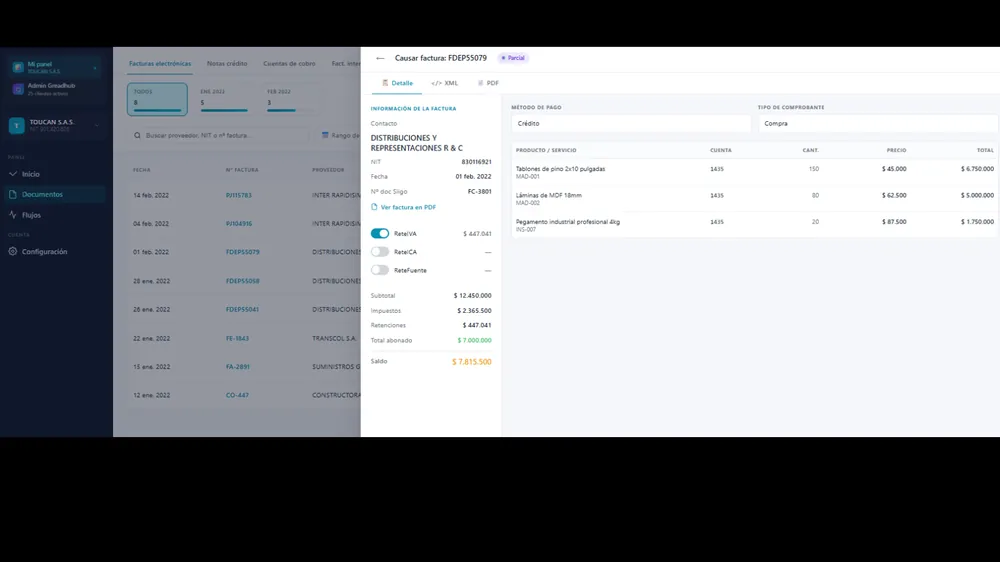
Task: Click the Documentos file icon in sidebar
Action: click(13, 194)
